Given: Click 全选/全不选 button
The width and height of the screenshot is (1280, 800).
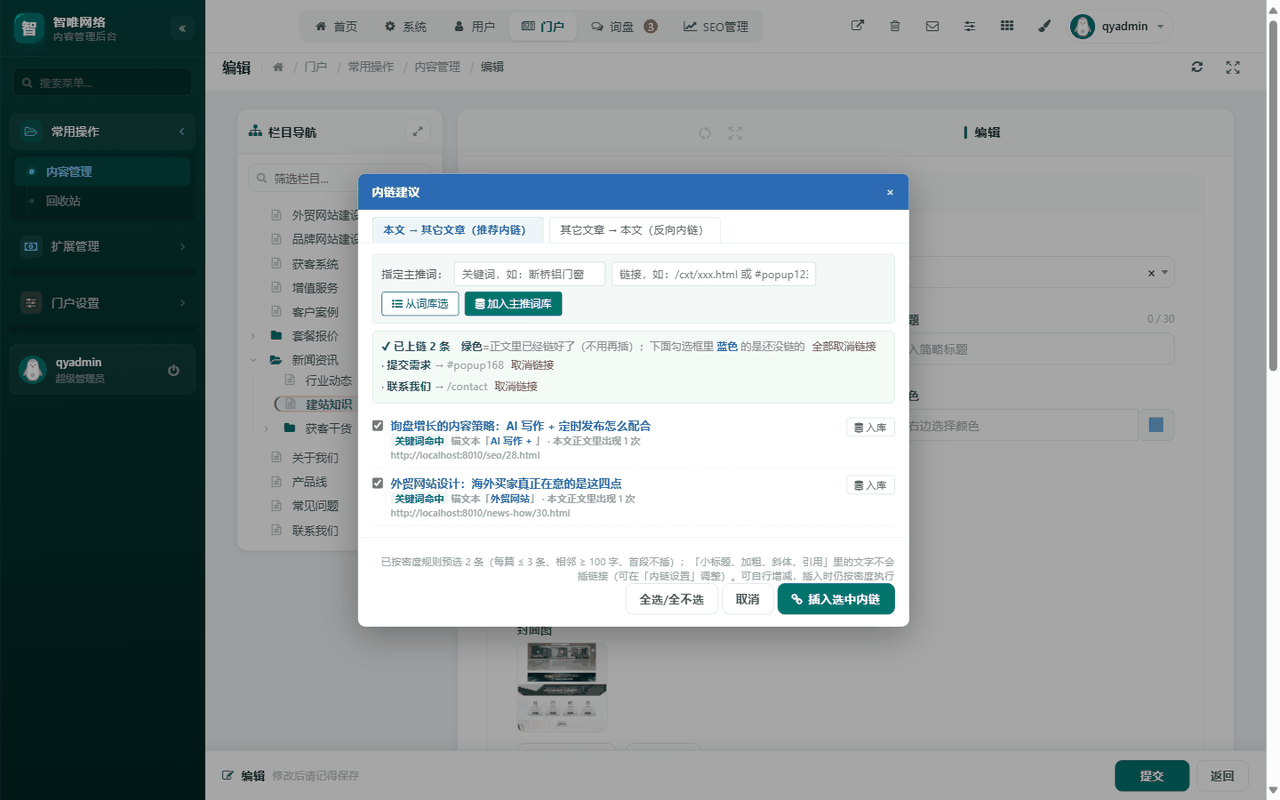Looking at the screenshot, I should tap(672, 599).
